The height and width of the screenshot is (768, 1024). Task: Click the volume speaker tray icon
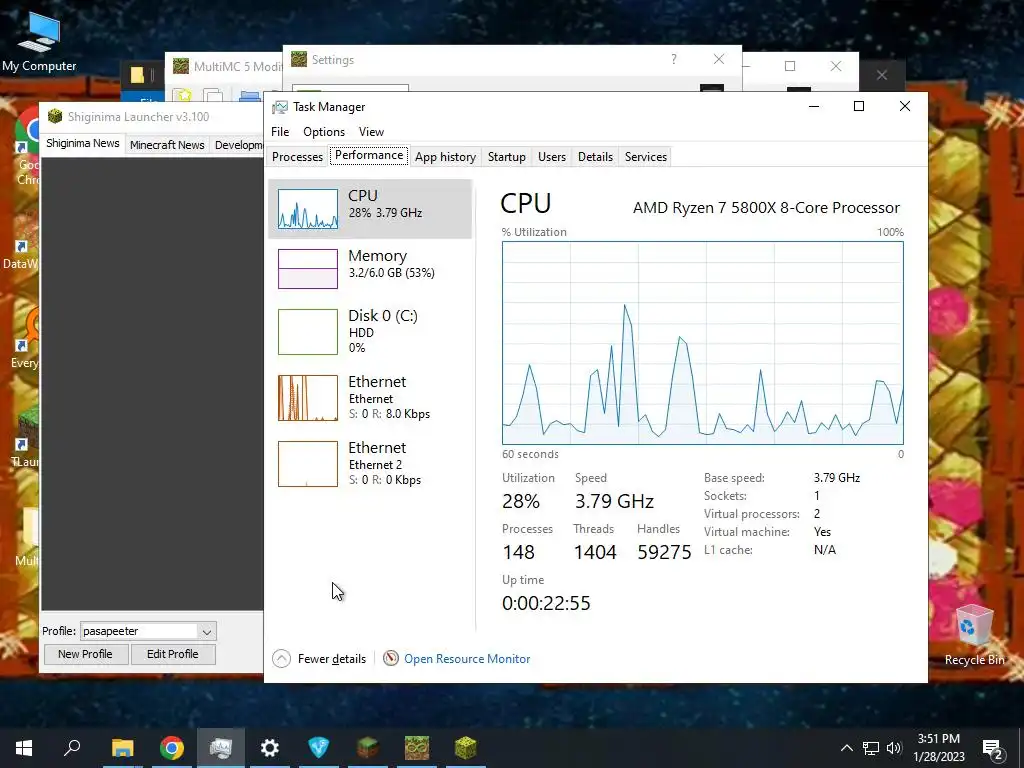894,748
